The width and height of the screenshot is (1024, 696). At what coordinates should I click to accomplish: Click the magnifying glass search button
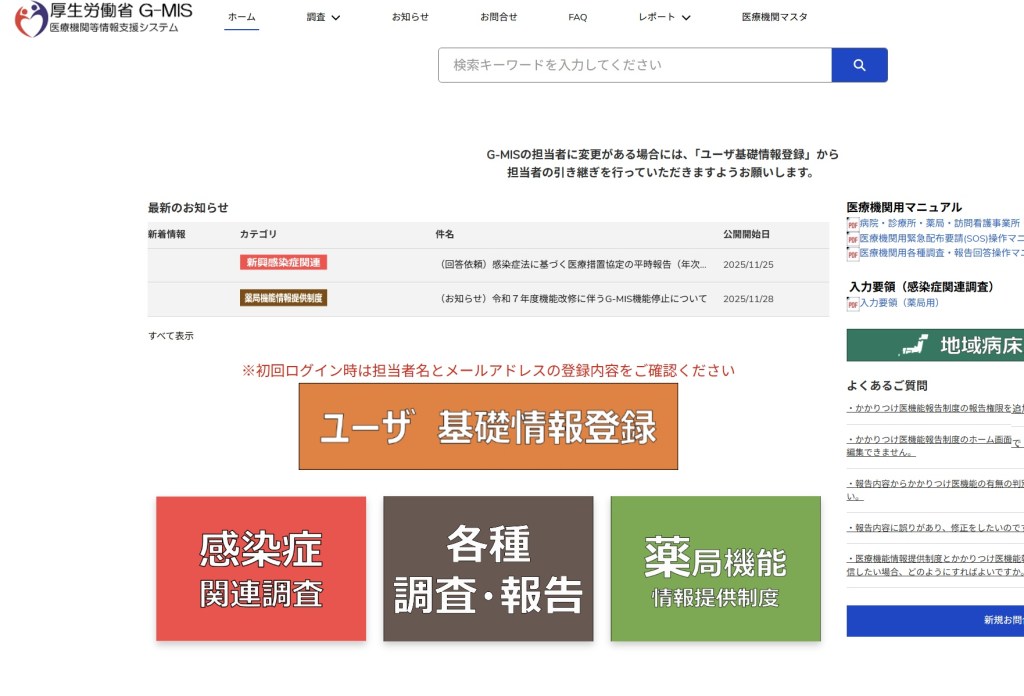click(x=859, y=65)
